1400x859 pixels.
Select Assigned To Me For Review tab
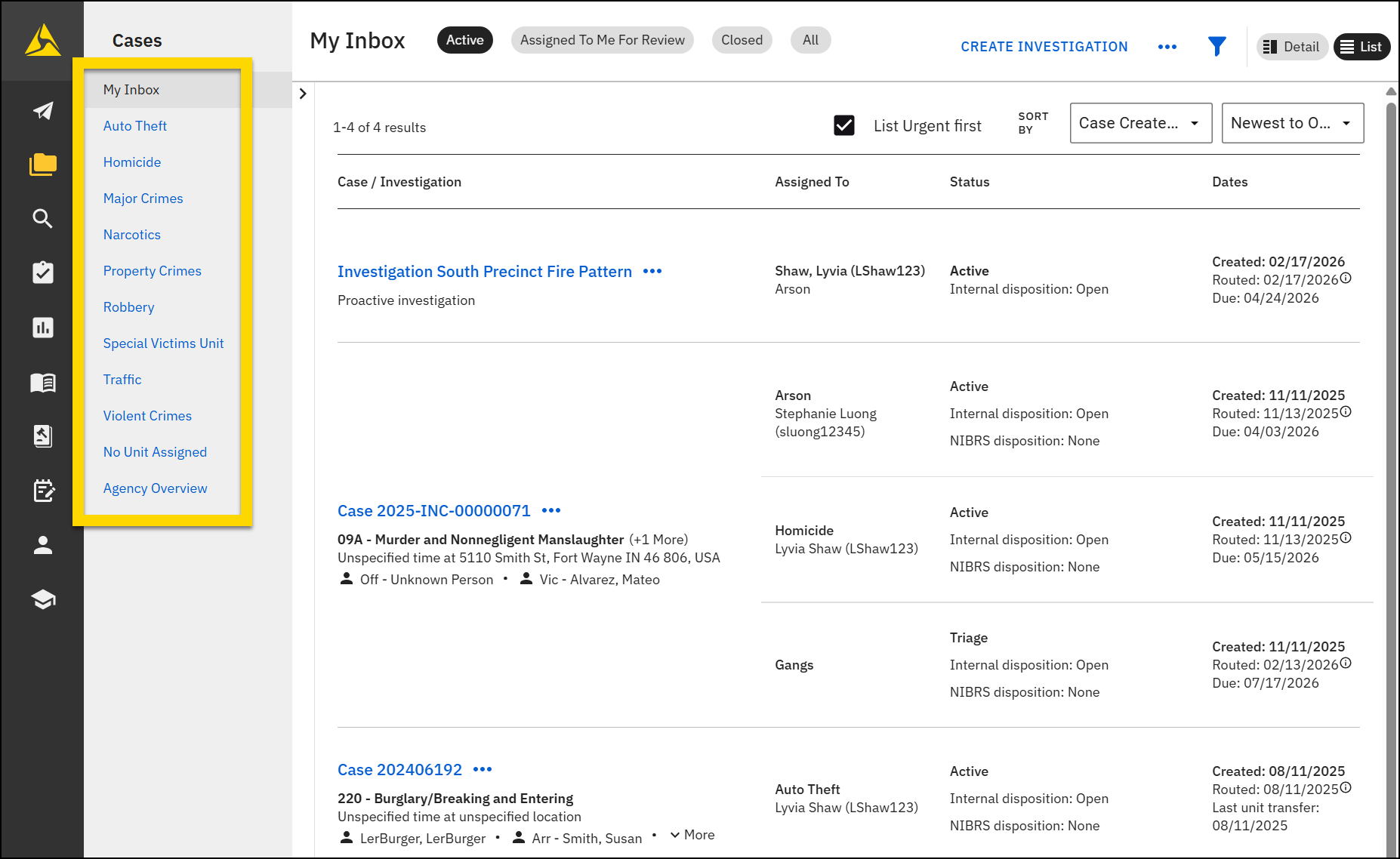602,40
